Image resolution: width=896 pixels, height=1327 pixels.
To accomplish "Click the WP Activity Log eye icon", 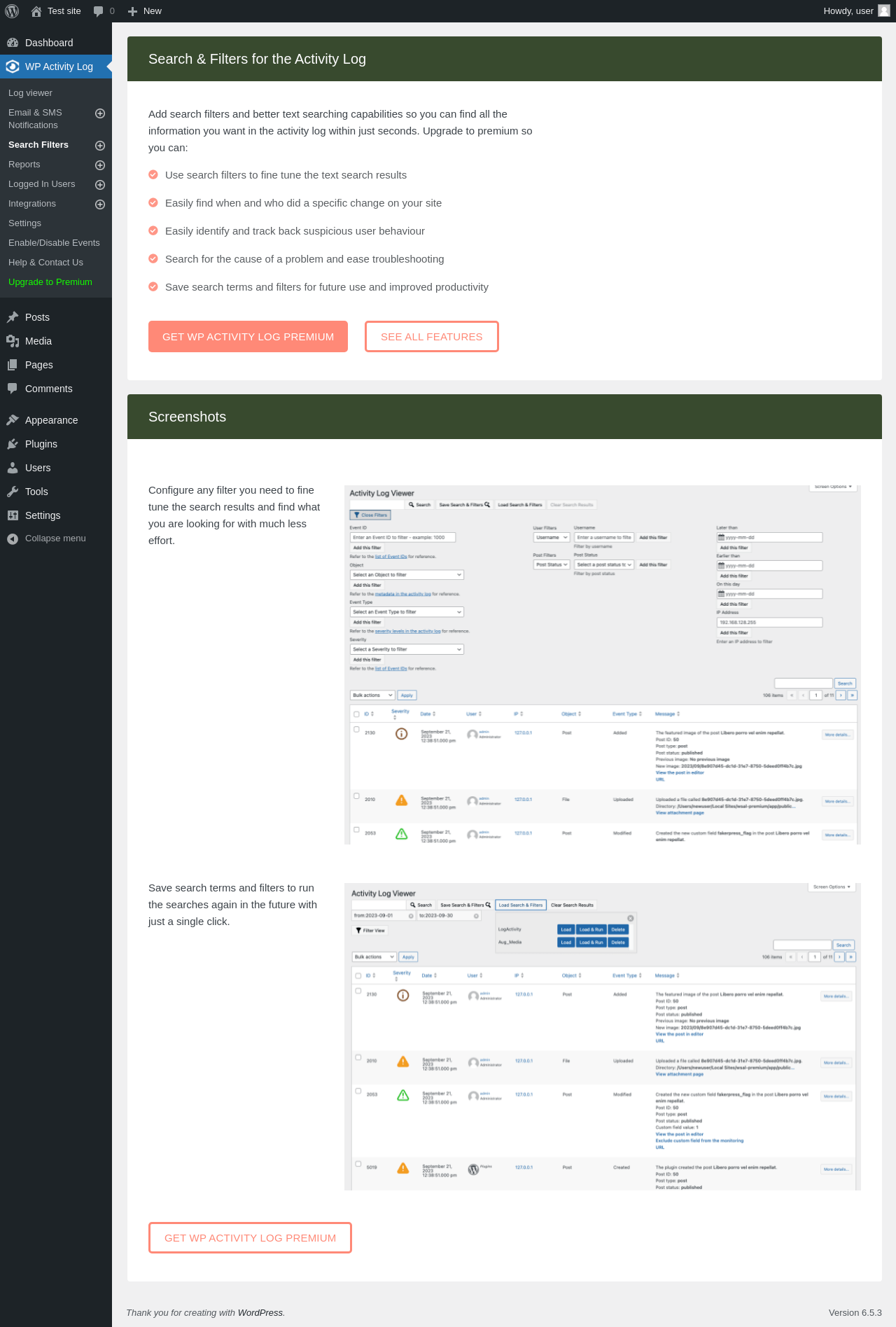I will click(13, 67).
